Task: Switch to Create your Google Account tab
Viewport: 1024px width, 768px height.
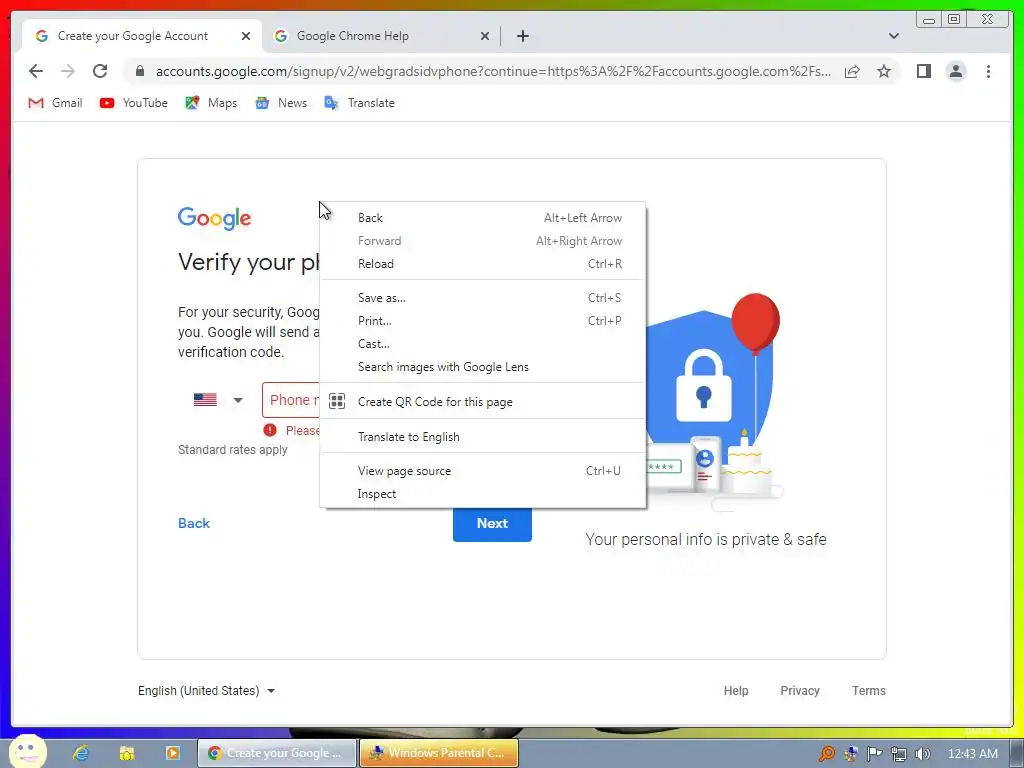Action: point(142,36)
